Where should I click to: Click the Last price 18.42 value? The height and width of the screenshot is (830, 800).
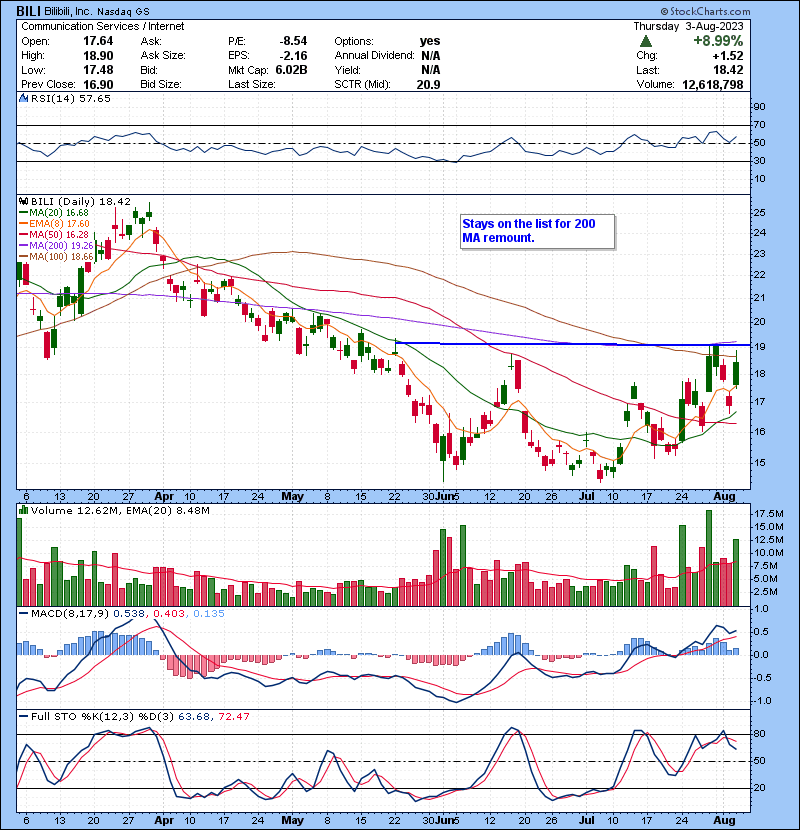click(728, 70)
